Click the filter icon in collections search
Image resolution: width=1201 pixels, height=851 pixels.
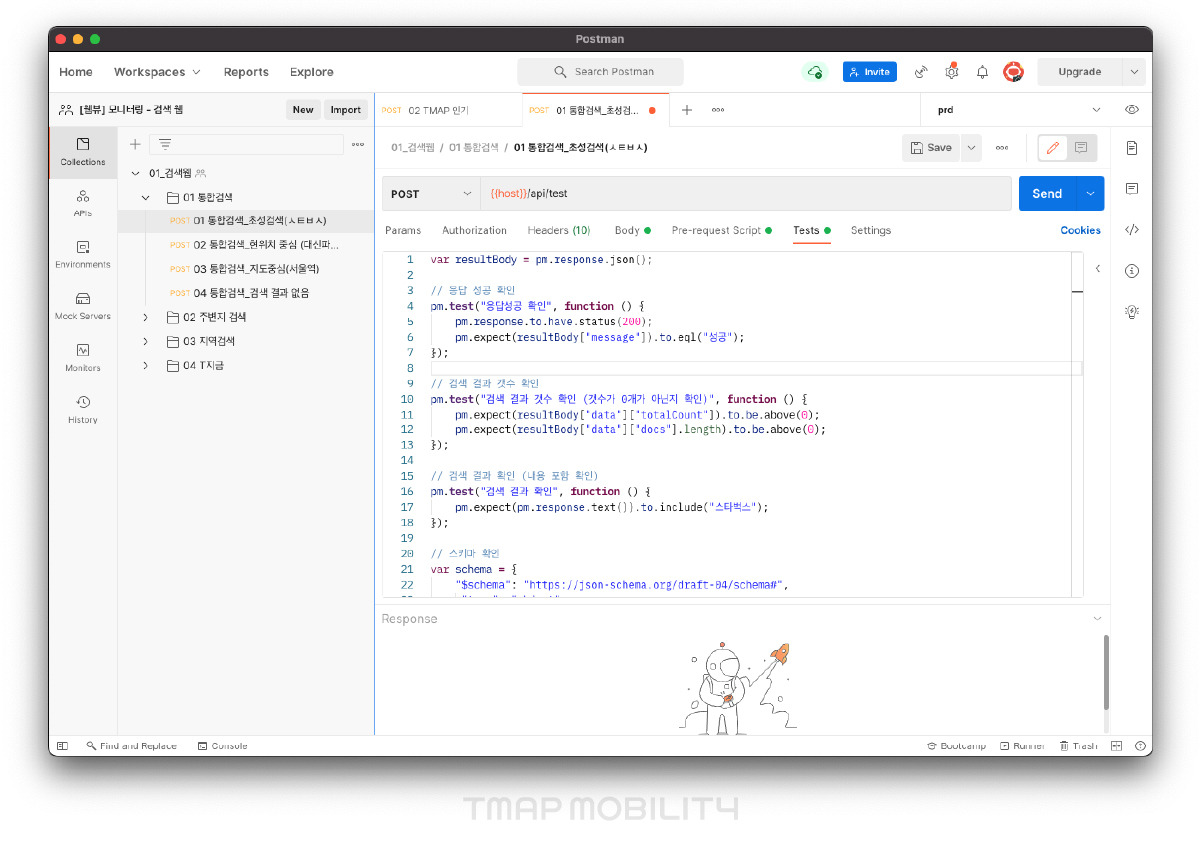(x=165, y=144)
